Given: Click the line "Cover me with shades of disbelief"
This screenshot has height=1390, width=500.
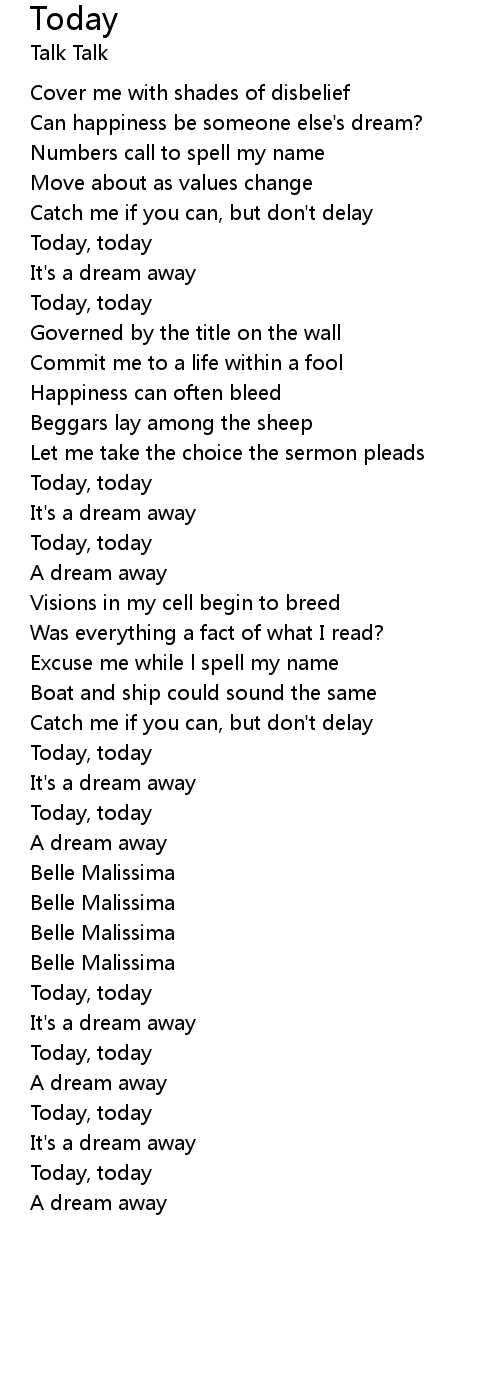Looking at the screenshot, I should 190,93.
